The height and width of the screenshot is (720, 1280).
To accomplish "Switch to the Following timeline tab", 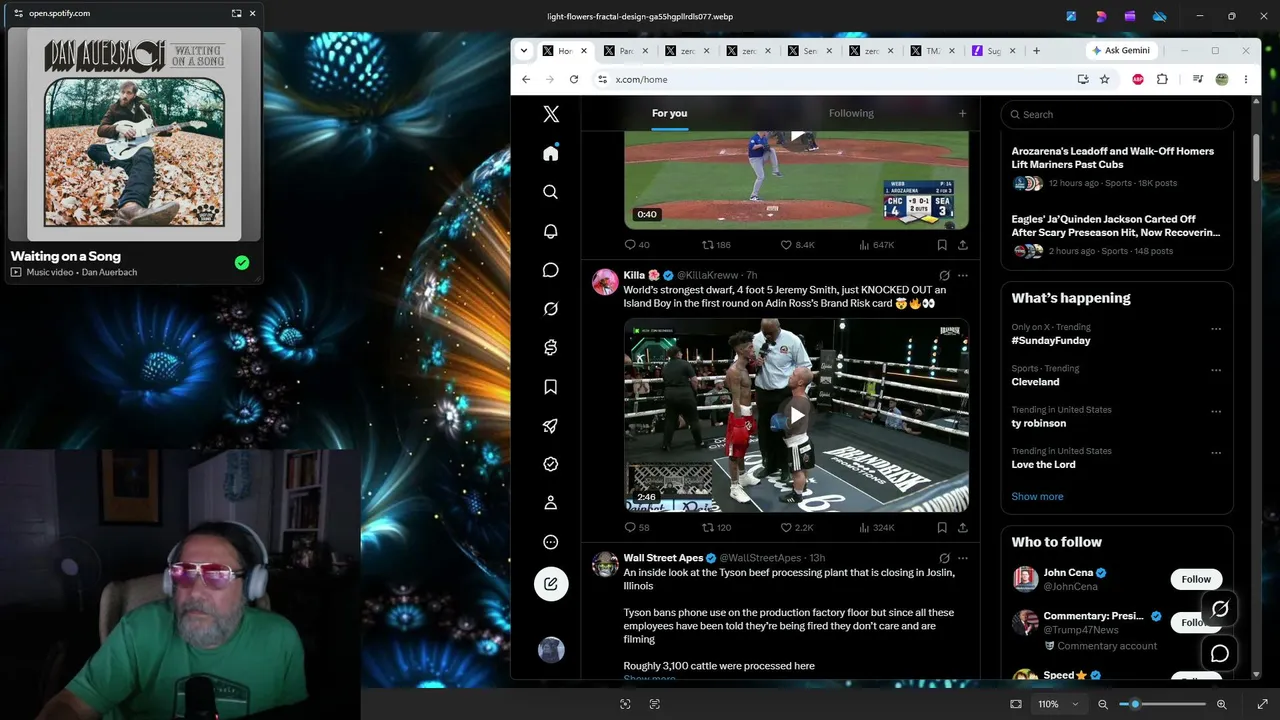I will [x=851, y=113].
